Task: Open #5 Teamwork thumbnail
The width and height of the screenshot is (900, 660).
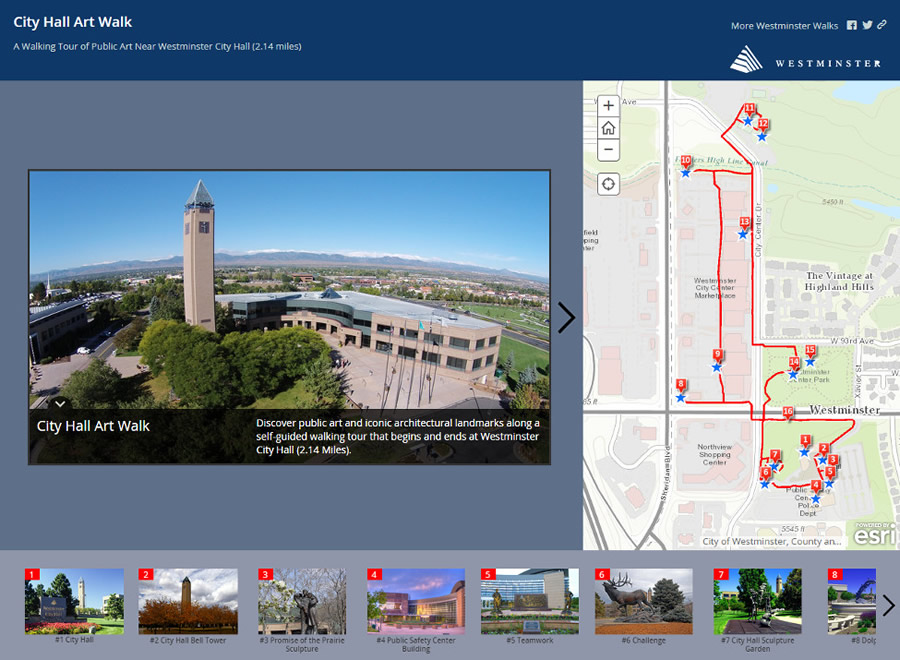Action: [530, 601]
